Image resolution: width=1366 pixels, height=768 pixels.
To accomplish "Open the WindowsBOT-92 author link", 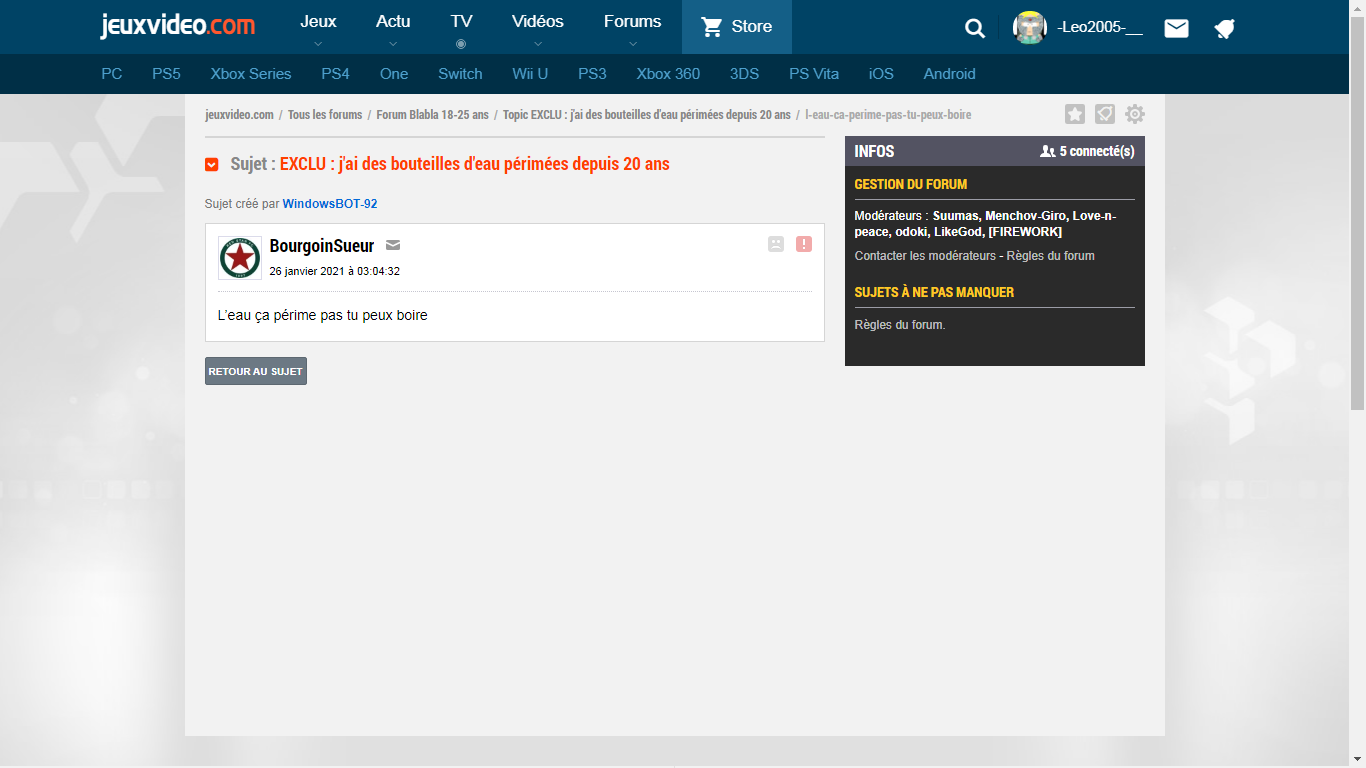I will pyautogui.click(x=330, y=204).
